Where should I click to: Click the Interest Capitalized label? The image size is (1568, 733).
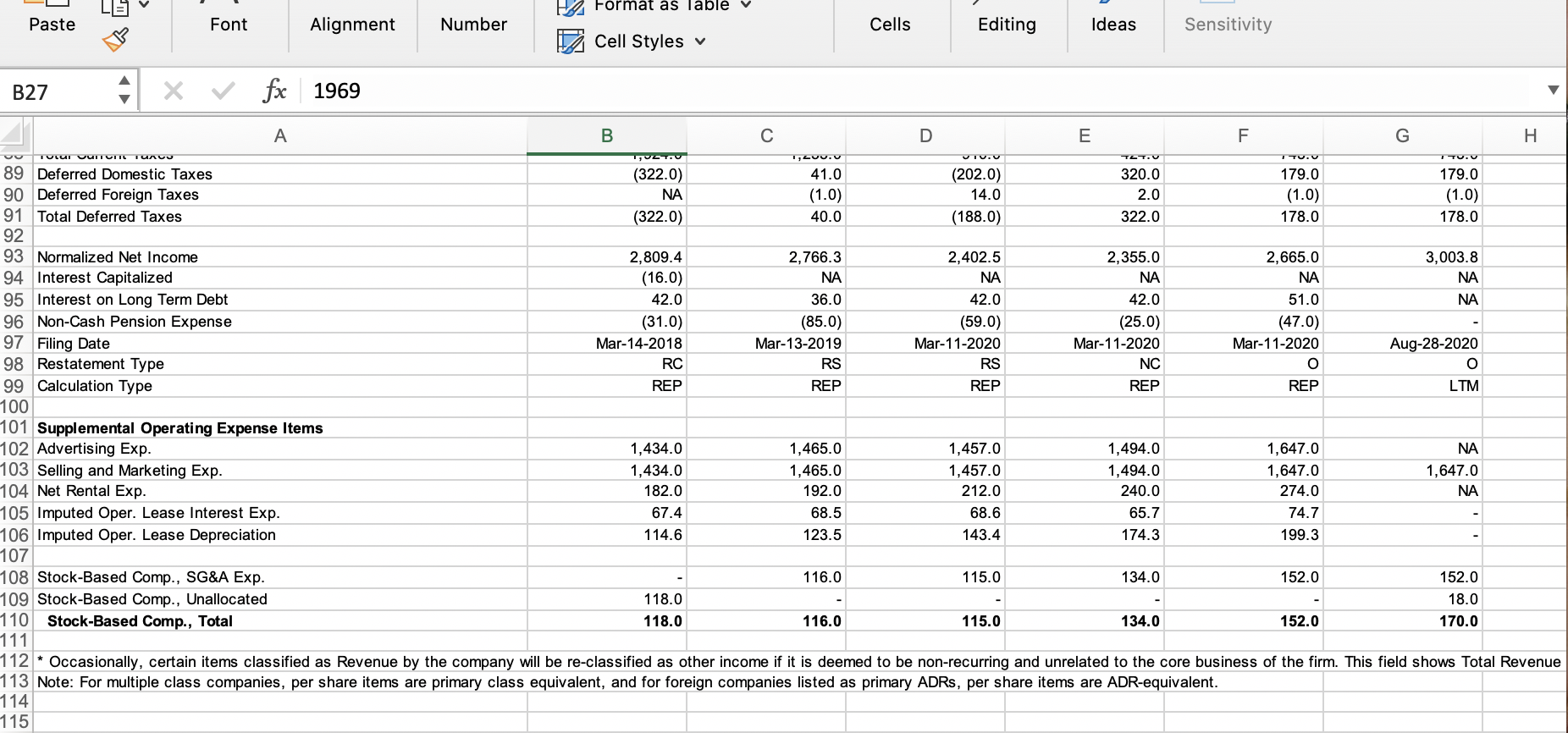[104, 278]
